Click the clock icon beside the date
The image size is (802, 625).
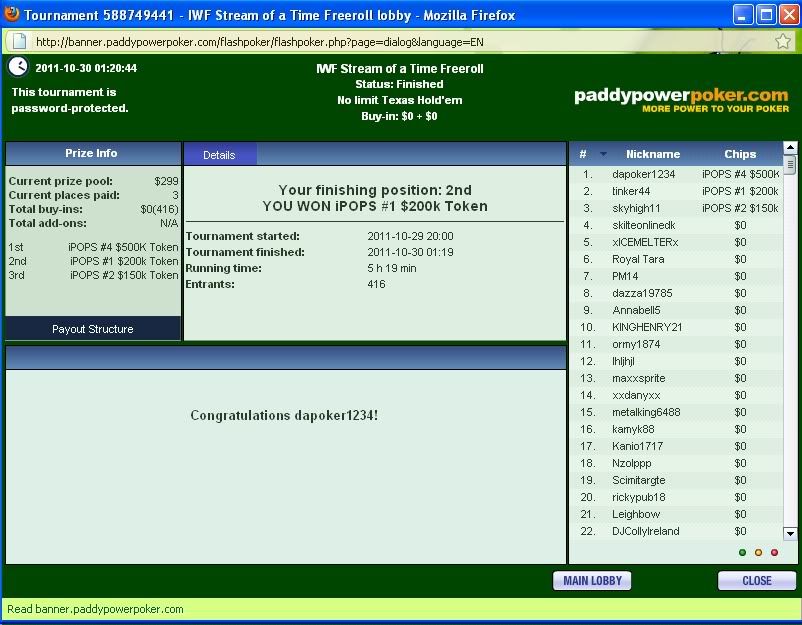[x=18, y=66]
